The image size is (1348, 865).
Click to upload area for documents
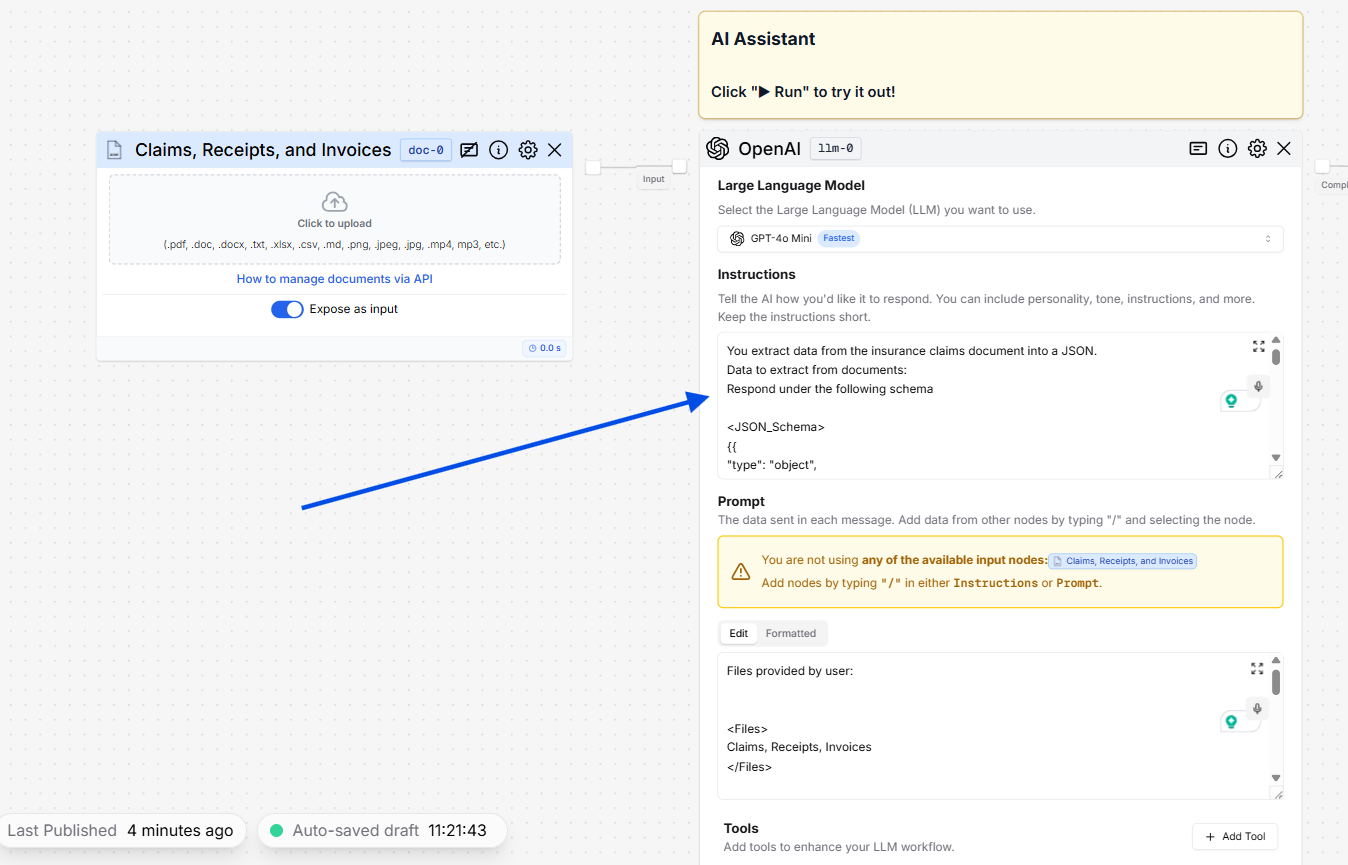[x=335, y=220]
